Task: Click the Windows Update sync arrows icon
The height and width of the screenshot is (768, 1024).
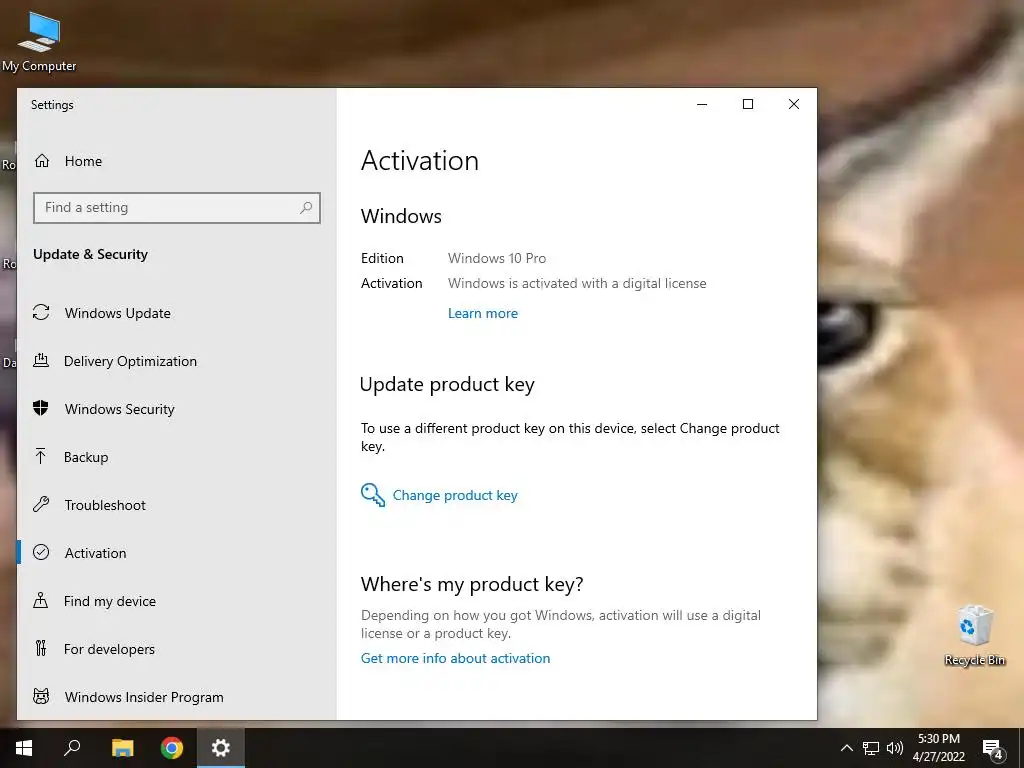Action: 41,313
